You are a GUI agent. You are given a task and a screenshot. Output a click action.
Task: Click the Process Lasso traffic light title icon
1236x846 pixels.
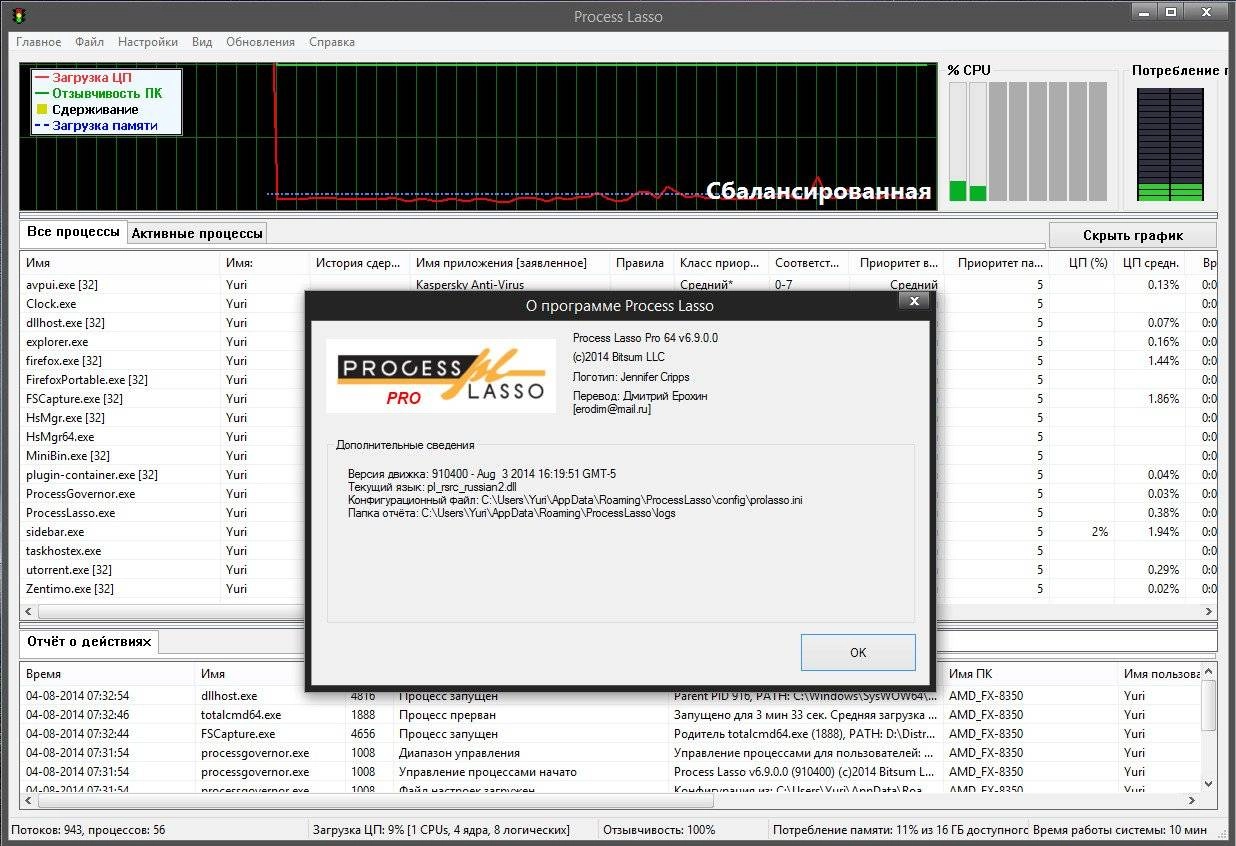(19, 16)
